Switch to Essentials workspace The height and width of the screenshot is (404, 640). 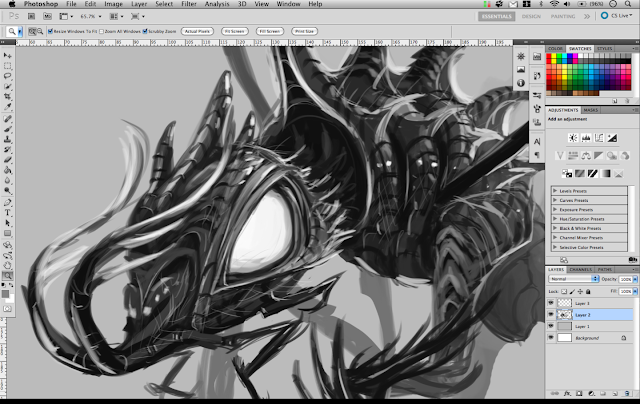[496, 16]
